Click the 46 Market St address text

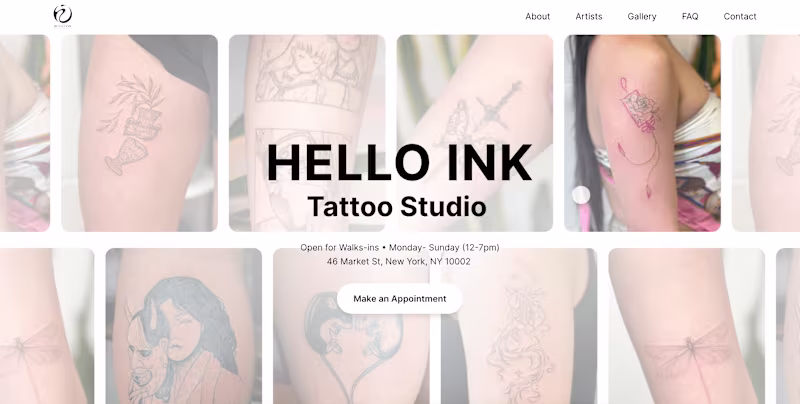point(398,262)
